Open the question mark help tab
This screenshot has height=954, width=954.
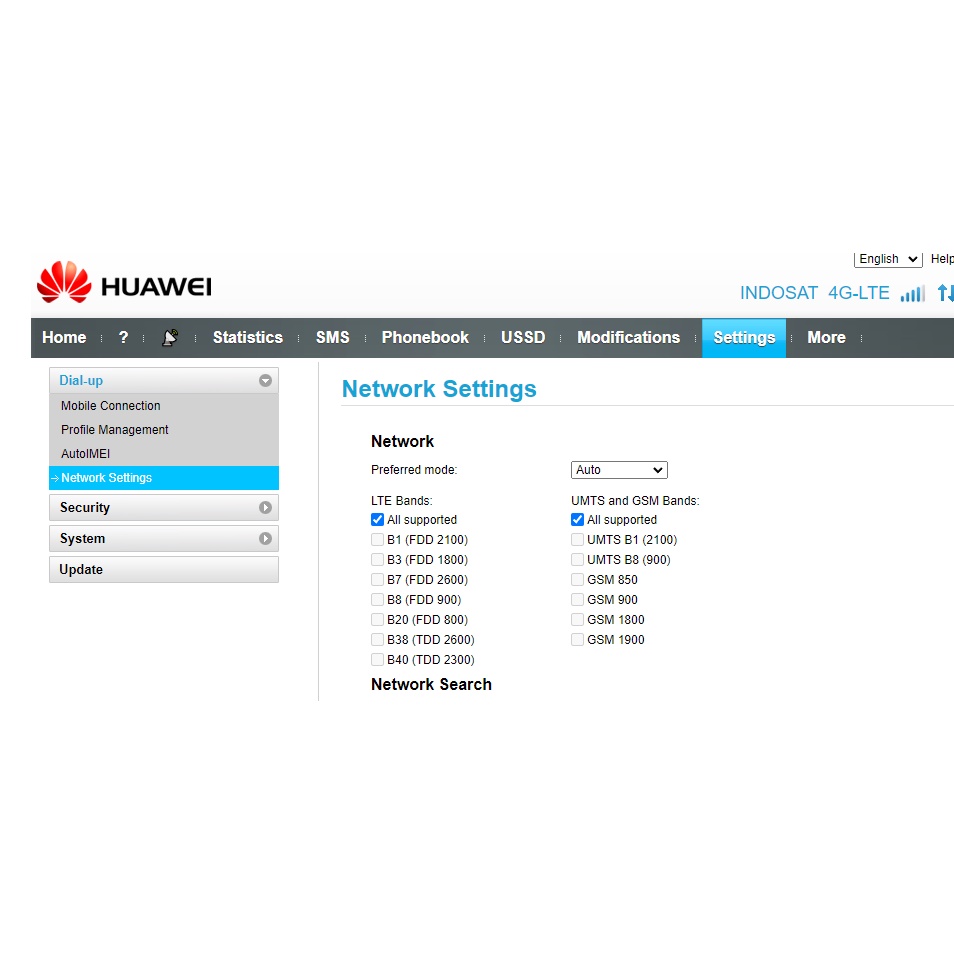[123, 338]
